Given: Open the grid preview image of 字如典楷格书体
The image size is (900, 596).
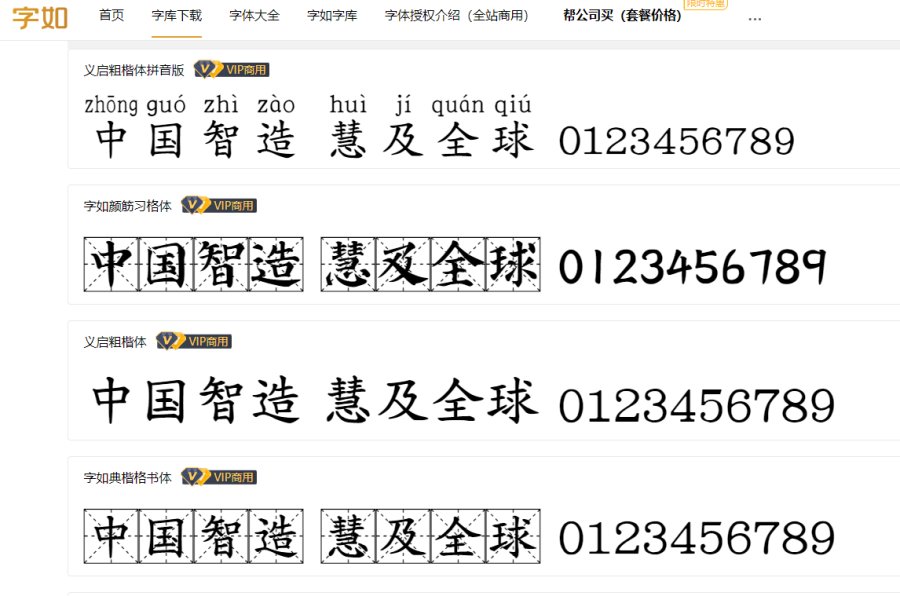Looking at the screenshot, I should pos(459,536).
